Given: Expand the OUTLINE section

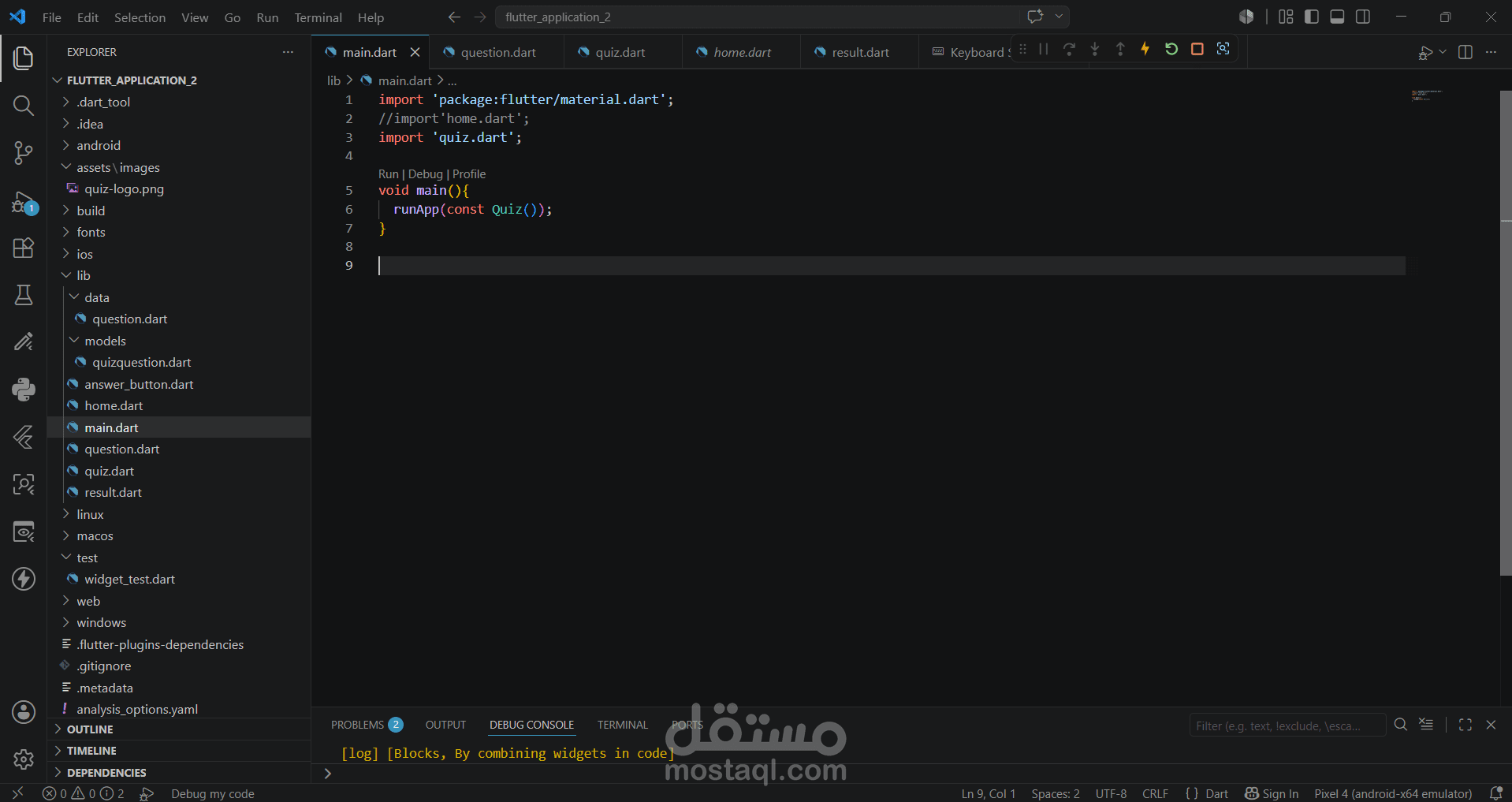Looking at the screenshot, I should (90, 729).
